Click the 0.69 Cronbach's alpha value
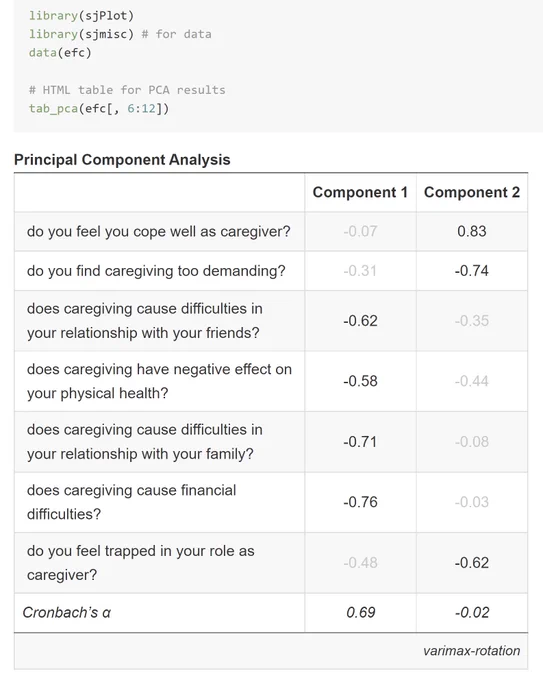 (360, 612)
